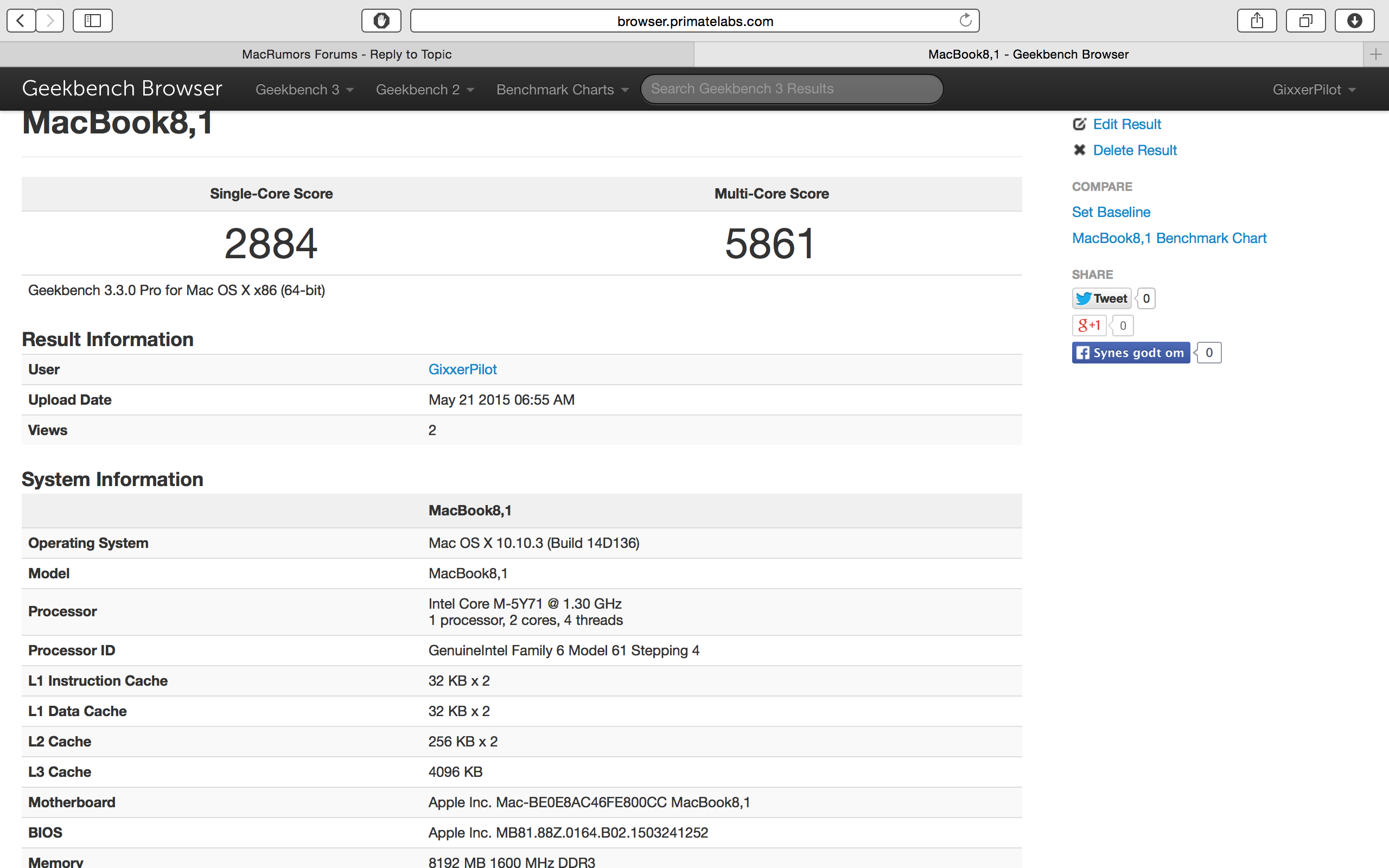The width and height of the screenshot is (1389, 868).
Task: Go forward with Safari's forward arrow
Action: click(x=50, y=21)
